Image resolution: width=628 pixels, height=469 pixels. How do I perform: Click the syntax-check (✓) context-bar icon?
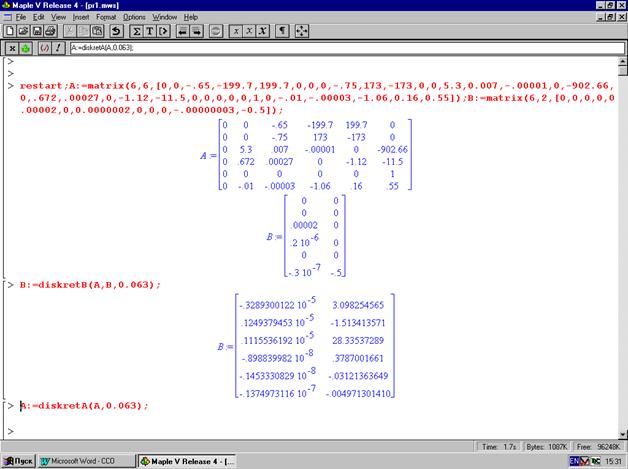tap(44, 48)
